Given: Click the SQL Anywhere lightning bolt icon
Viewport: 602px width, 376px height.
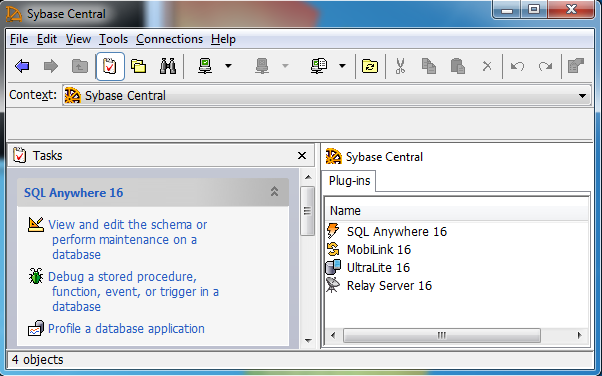Looking at the screenshot, I should tap(333, 231).
